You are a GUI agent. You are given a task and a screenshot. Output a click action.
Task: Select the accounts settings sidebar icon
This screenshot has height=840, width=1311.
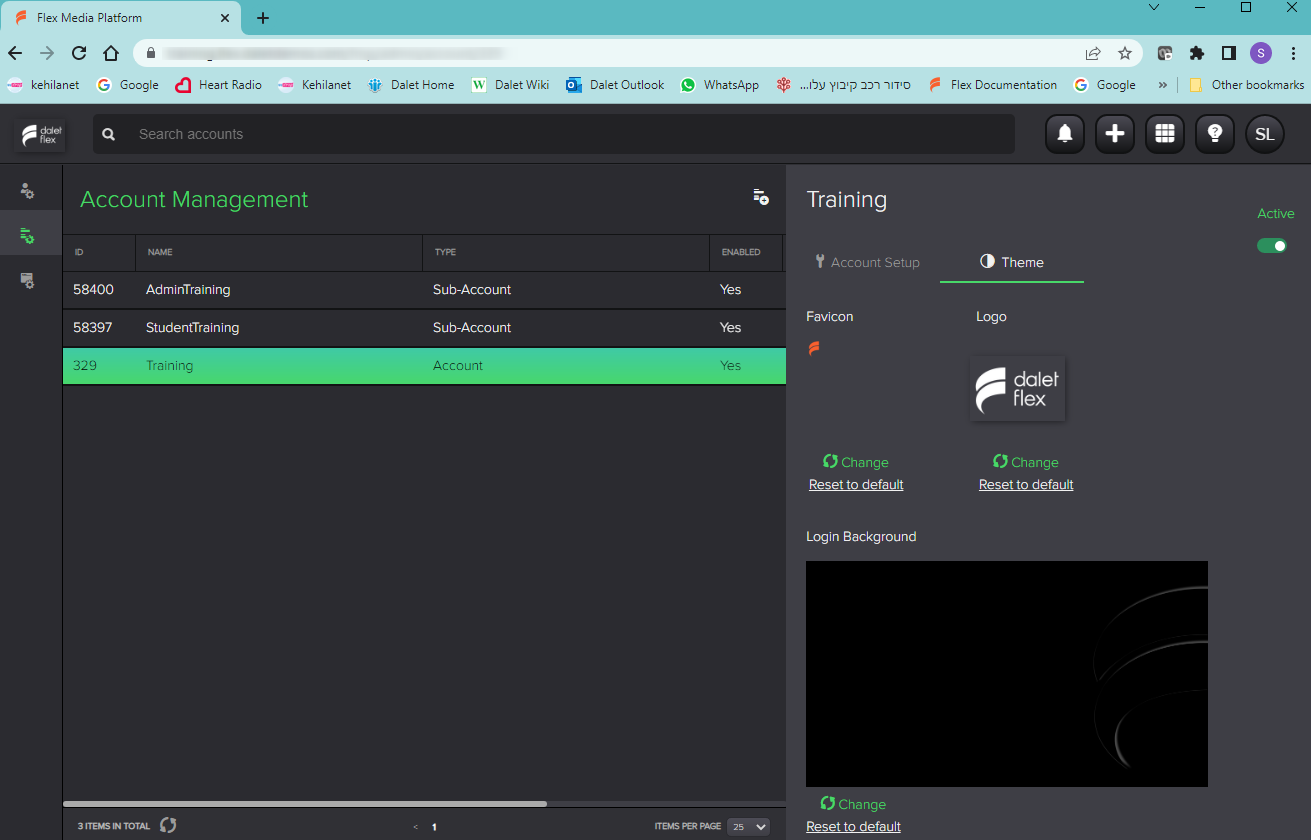(28, 236)
